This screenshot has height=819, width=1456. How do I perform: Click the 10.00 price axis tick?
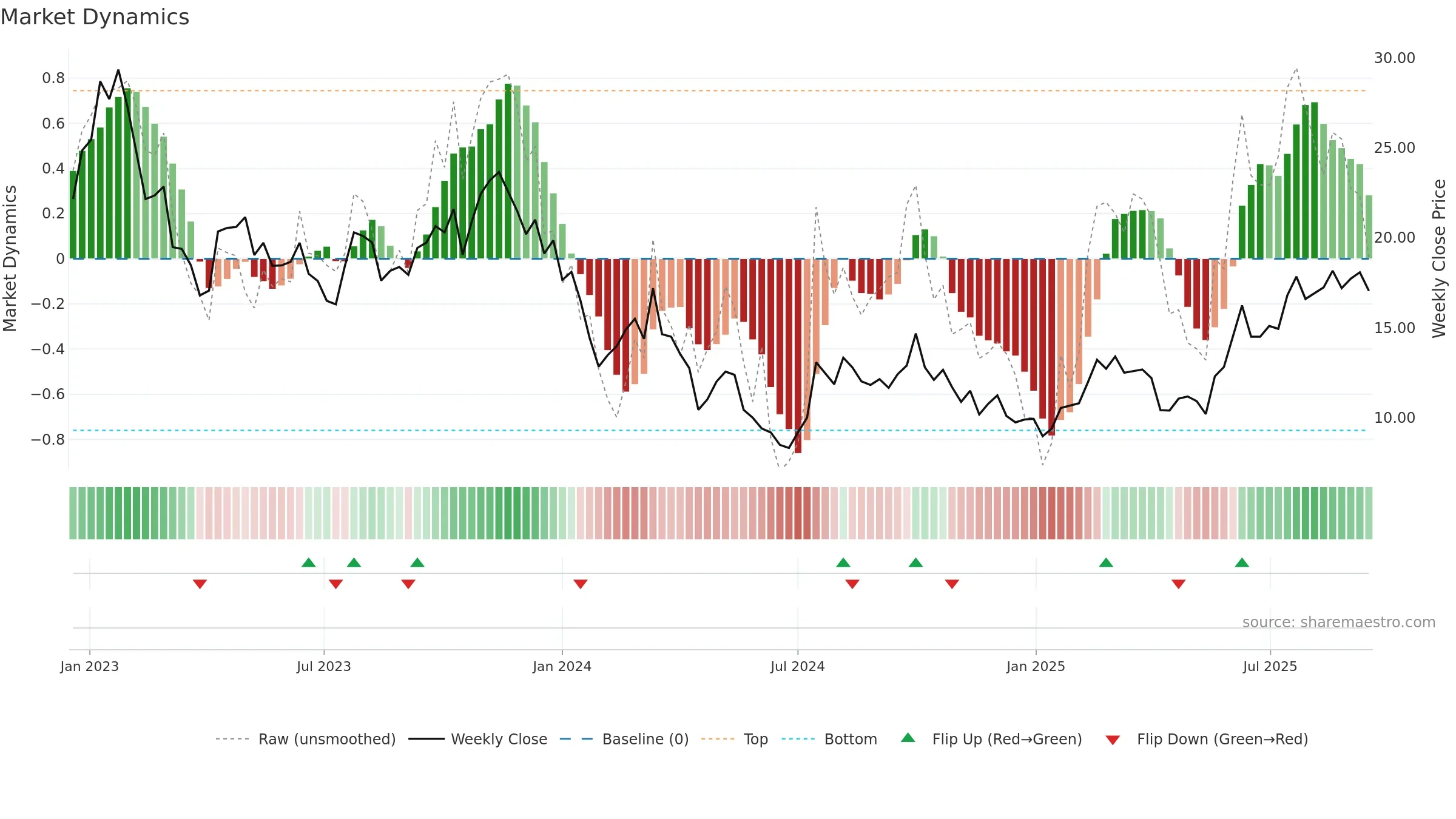[x=1395, y=417]
